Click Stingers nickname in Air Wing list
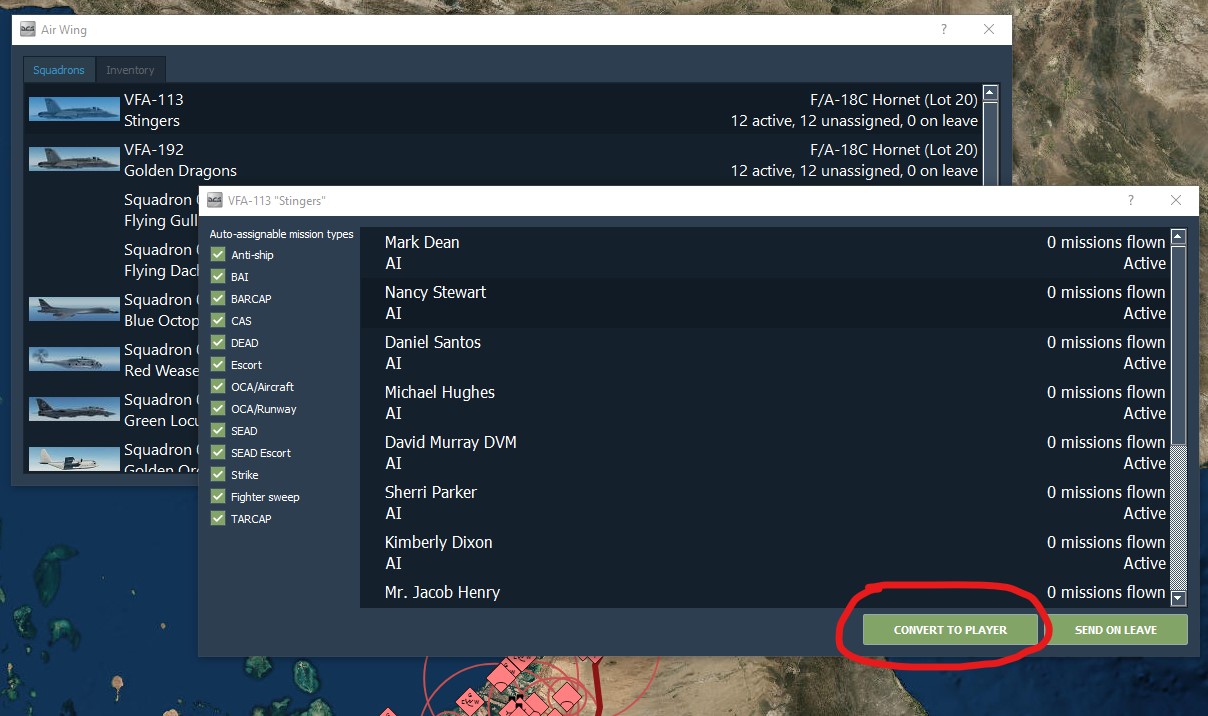 [x=152, y=121]
